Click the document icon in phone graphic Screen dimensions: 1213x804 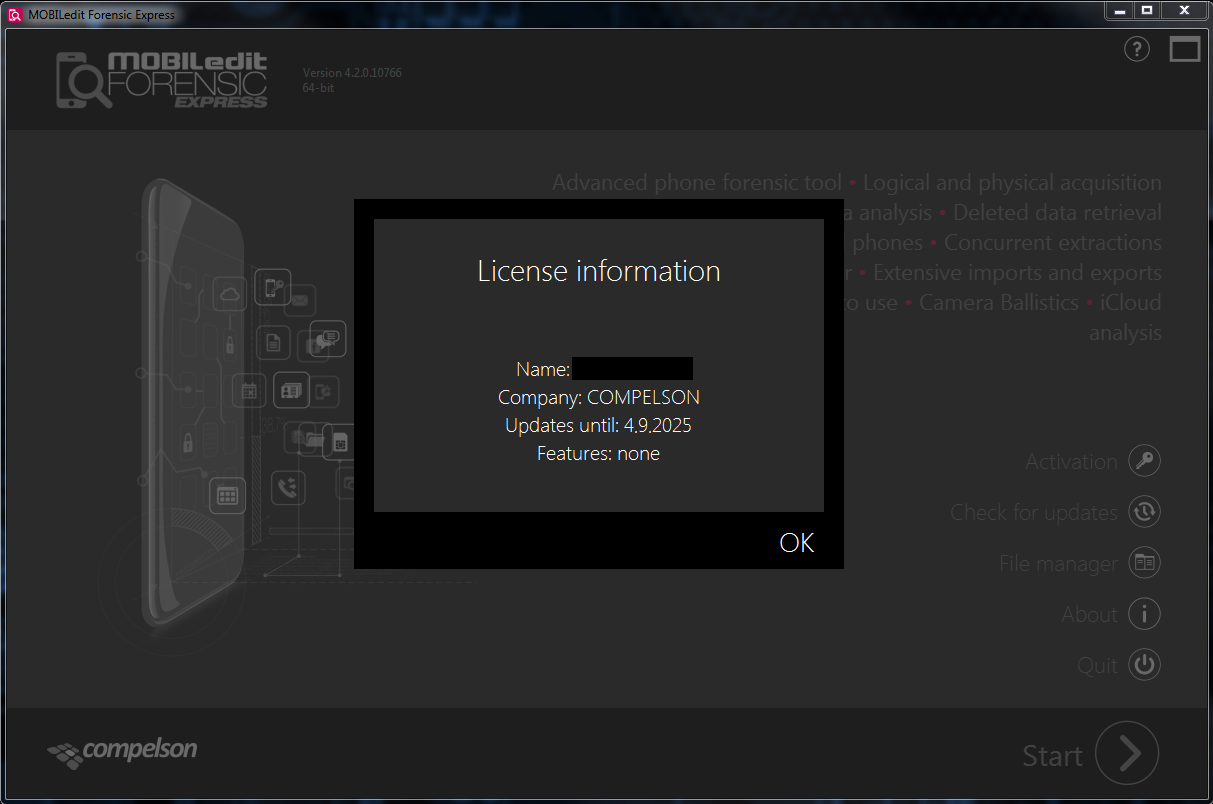click(x=273, y=344)
